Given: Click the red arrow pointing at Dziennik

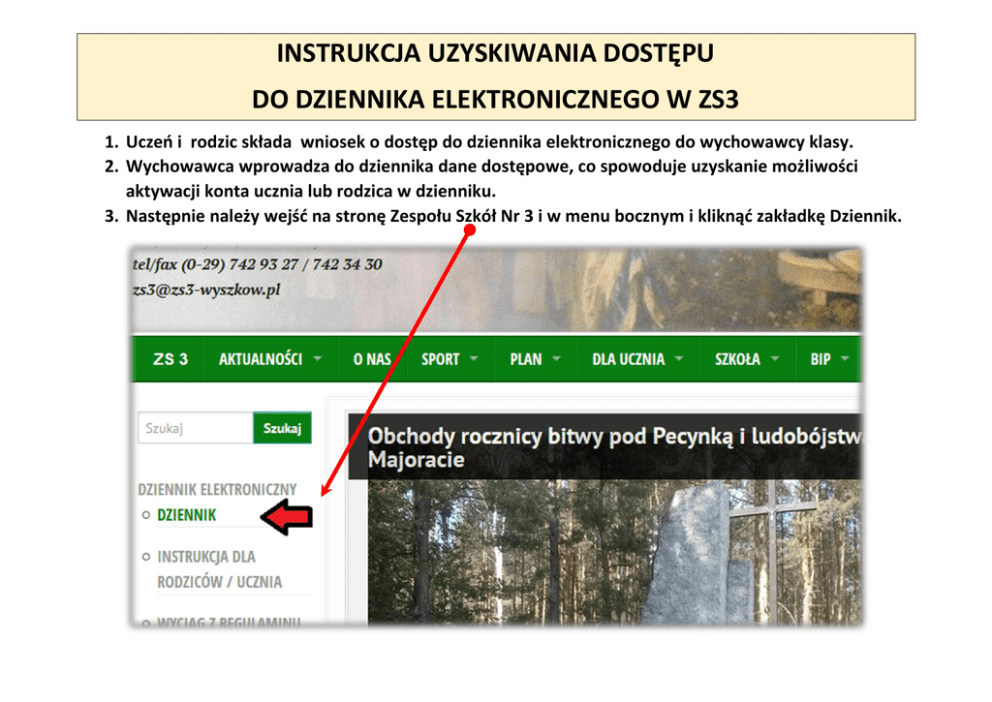Looking at the screenshot, I should (287, 516).
